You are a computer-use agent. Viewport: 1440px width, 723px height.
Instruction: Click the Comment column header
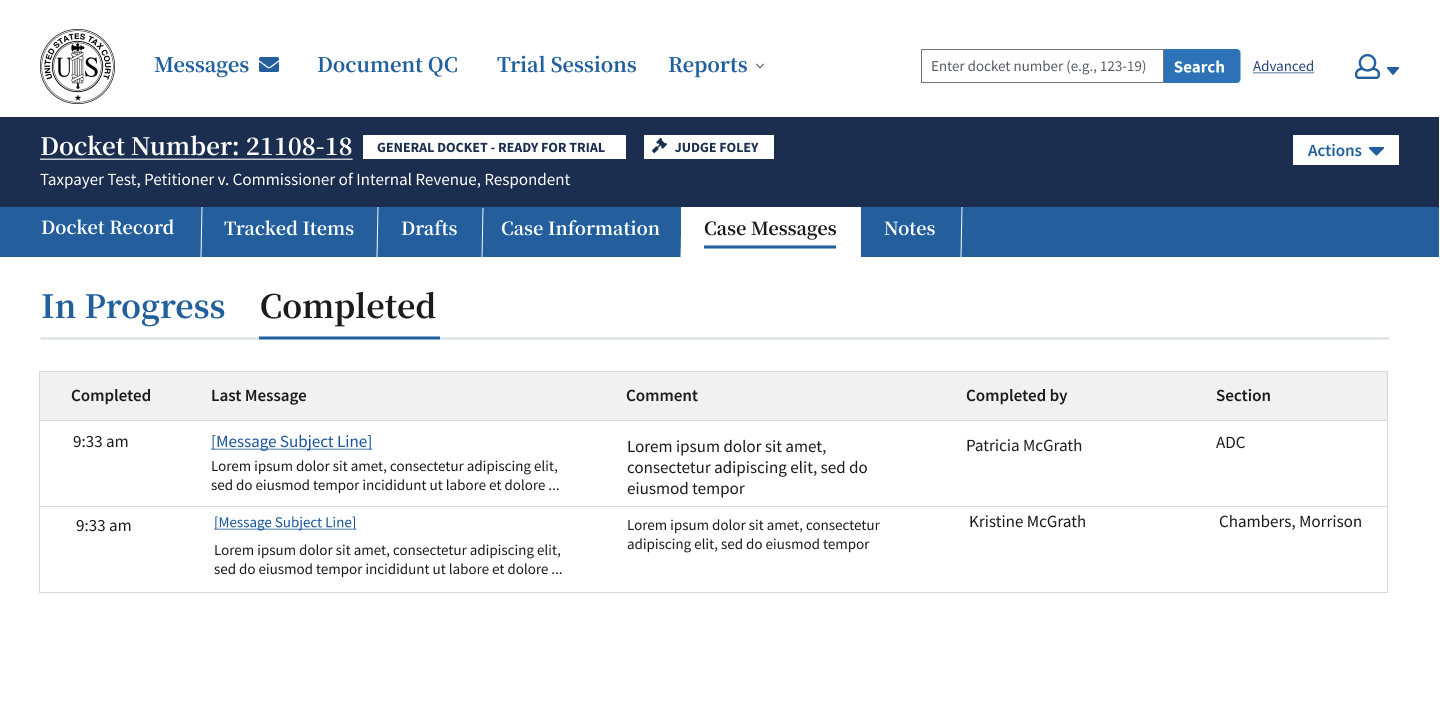click(662, 395)
